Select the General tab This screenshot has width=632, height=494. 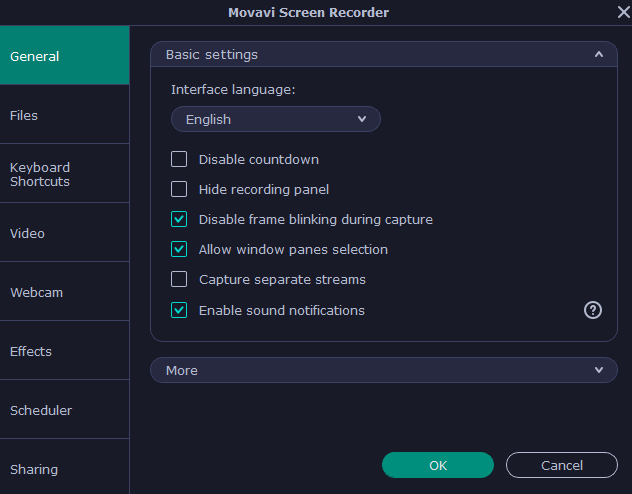[64, 56]
